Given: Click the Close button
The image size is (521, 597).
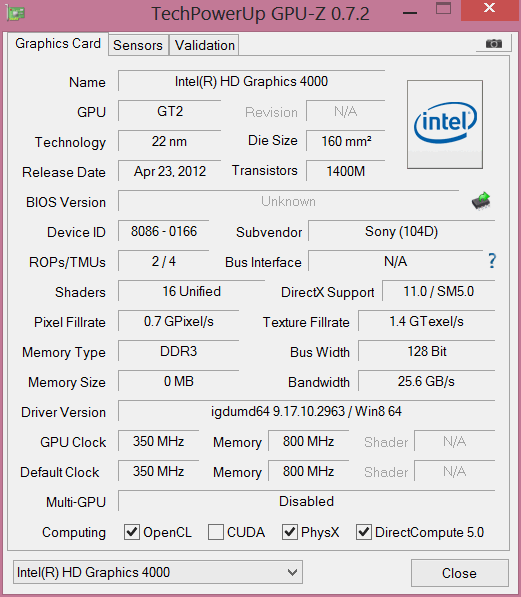Looking at the screenshot, I should (460, 573).
